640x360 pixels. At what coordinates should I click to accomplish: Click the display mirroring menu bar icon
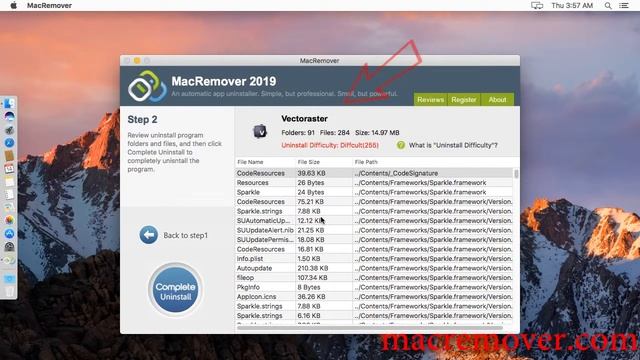tap(537, 5)
